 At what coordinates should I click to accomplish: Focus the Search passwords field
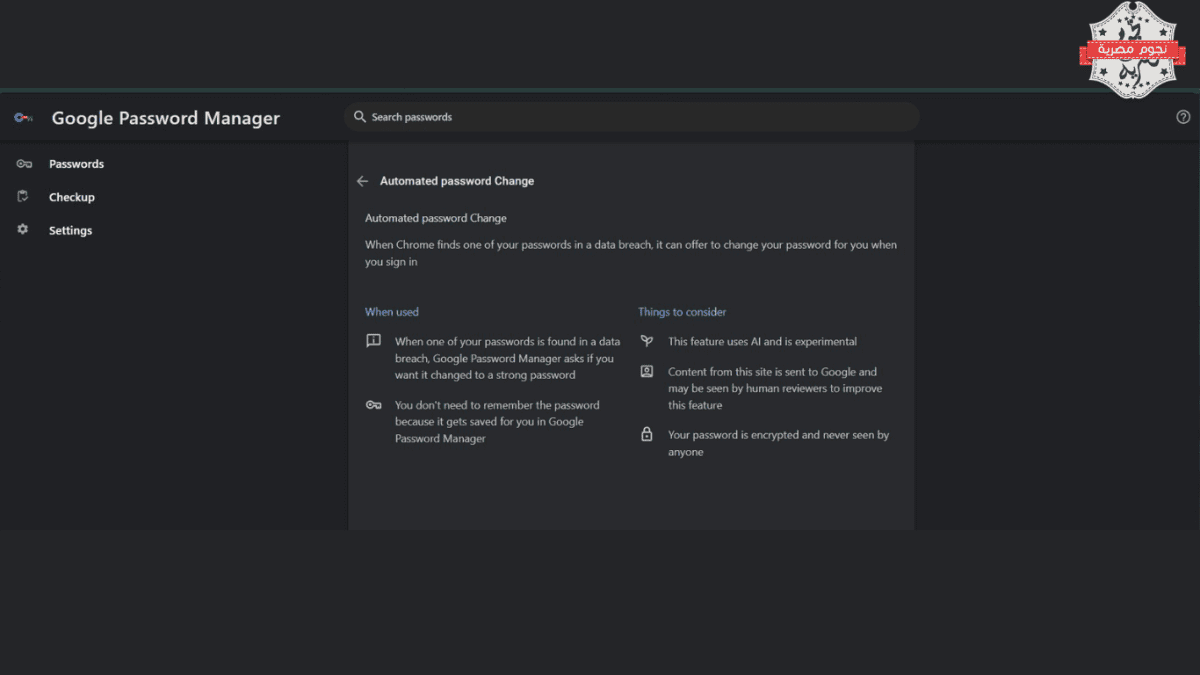(x=631, y=117)
